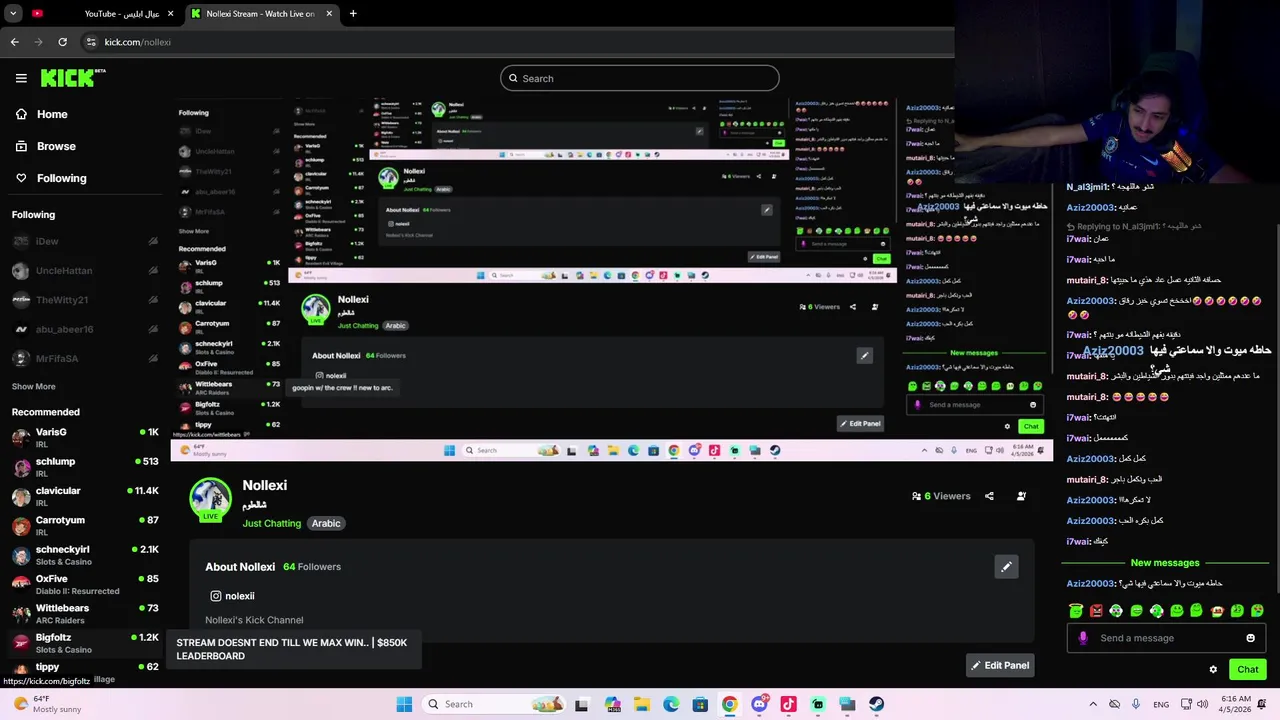The width and height of the screenshot is (1280, 720).
Task: Click offline icon next to MrFifaSA
Action: coord(153,358)
